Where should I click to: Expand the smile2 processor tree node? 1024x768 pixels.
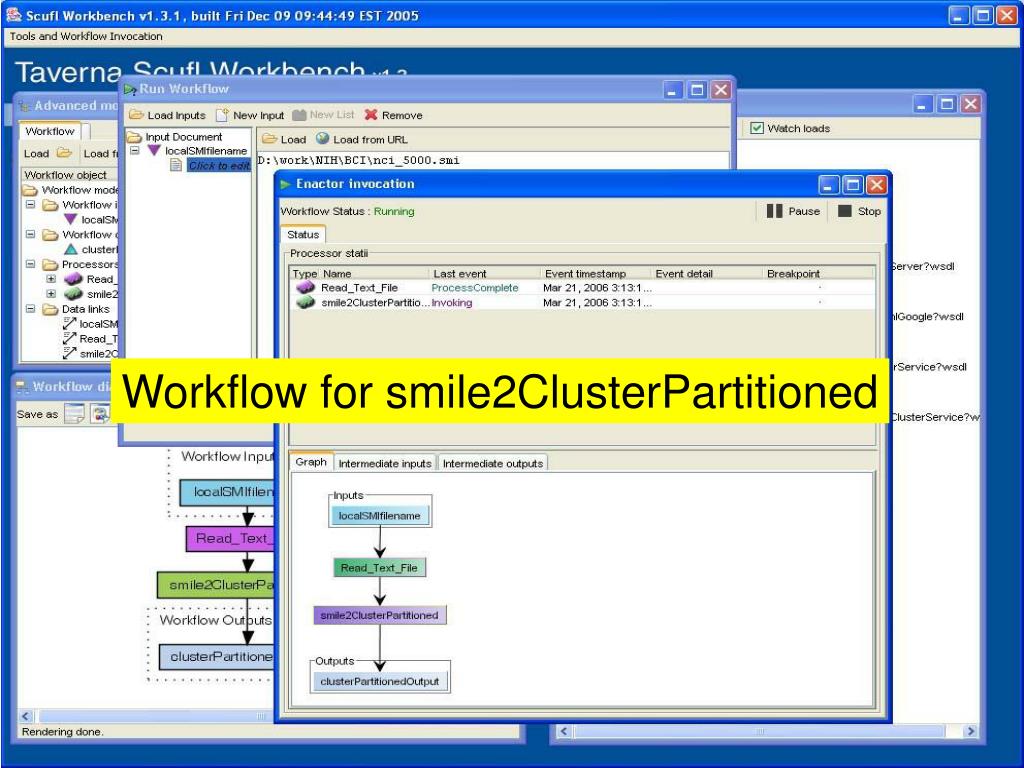tap(51, 294)
